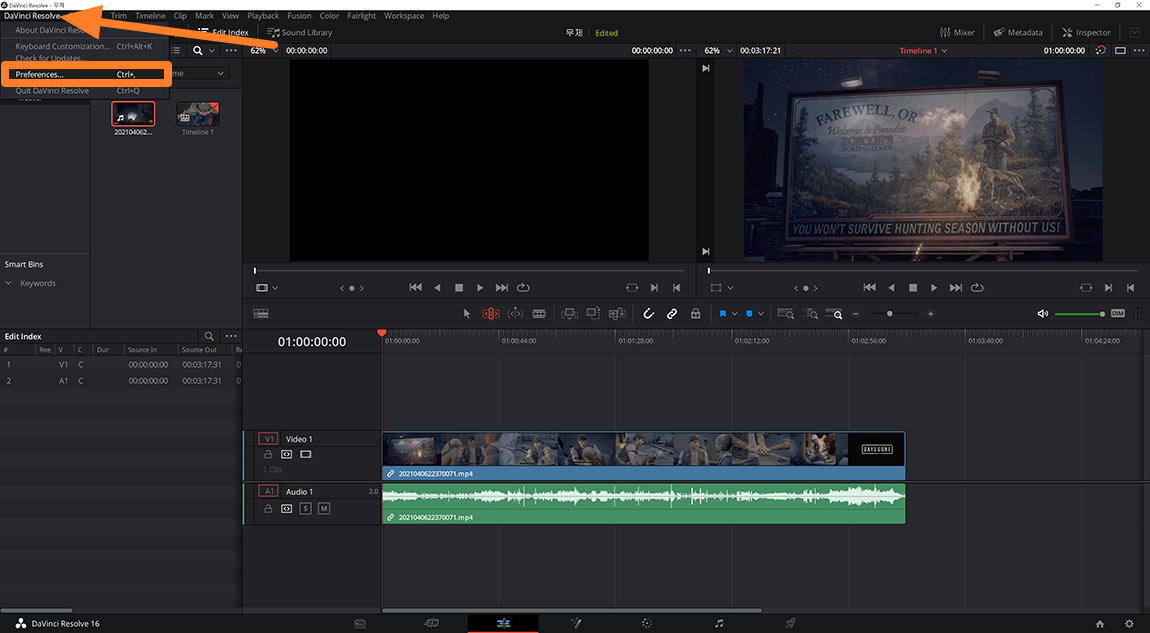Viewport: 1150px width, 633px height.
Task: Open the Fusion menu
Action: pos(299,16)
